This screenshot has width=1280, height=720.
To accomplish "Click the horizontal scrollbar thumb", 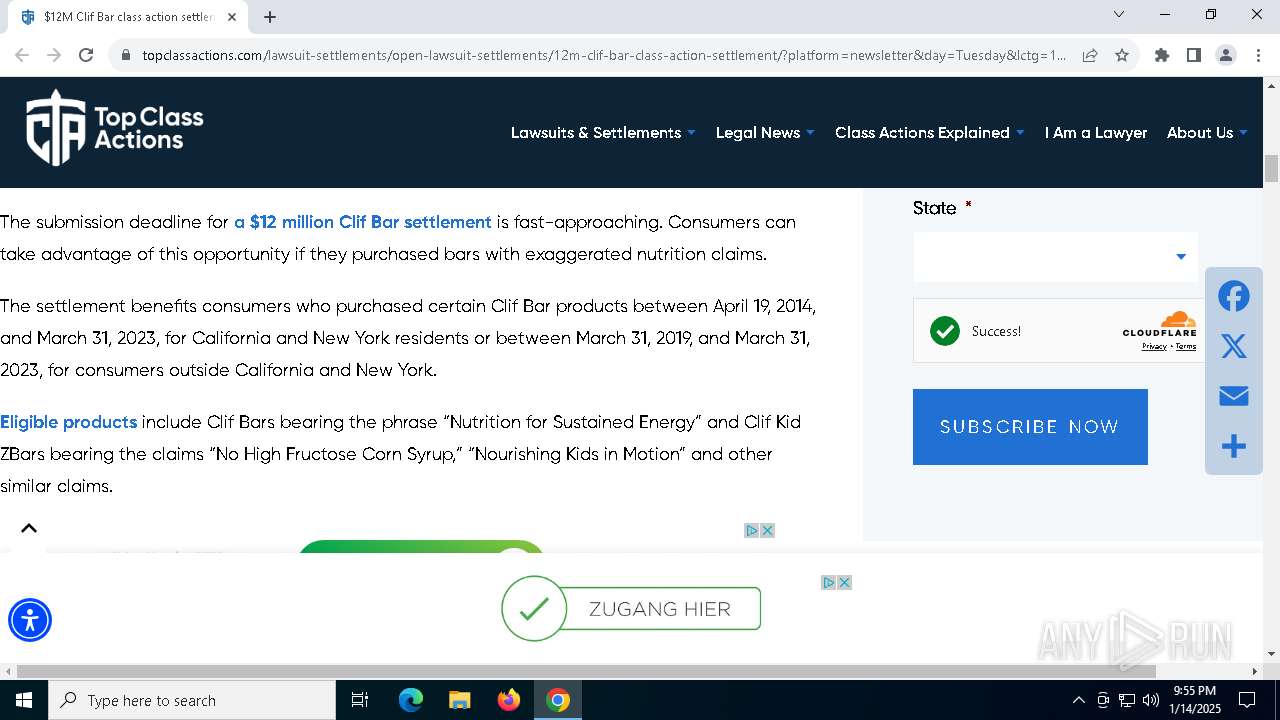I will 586,671.
